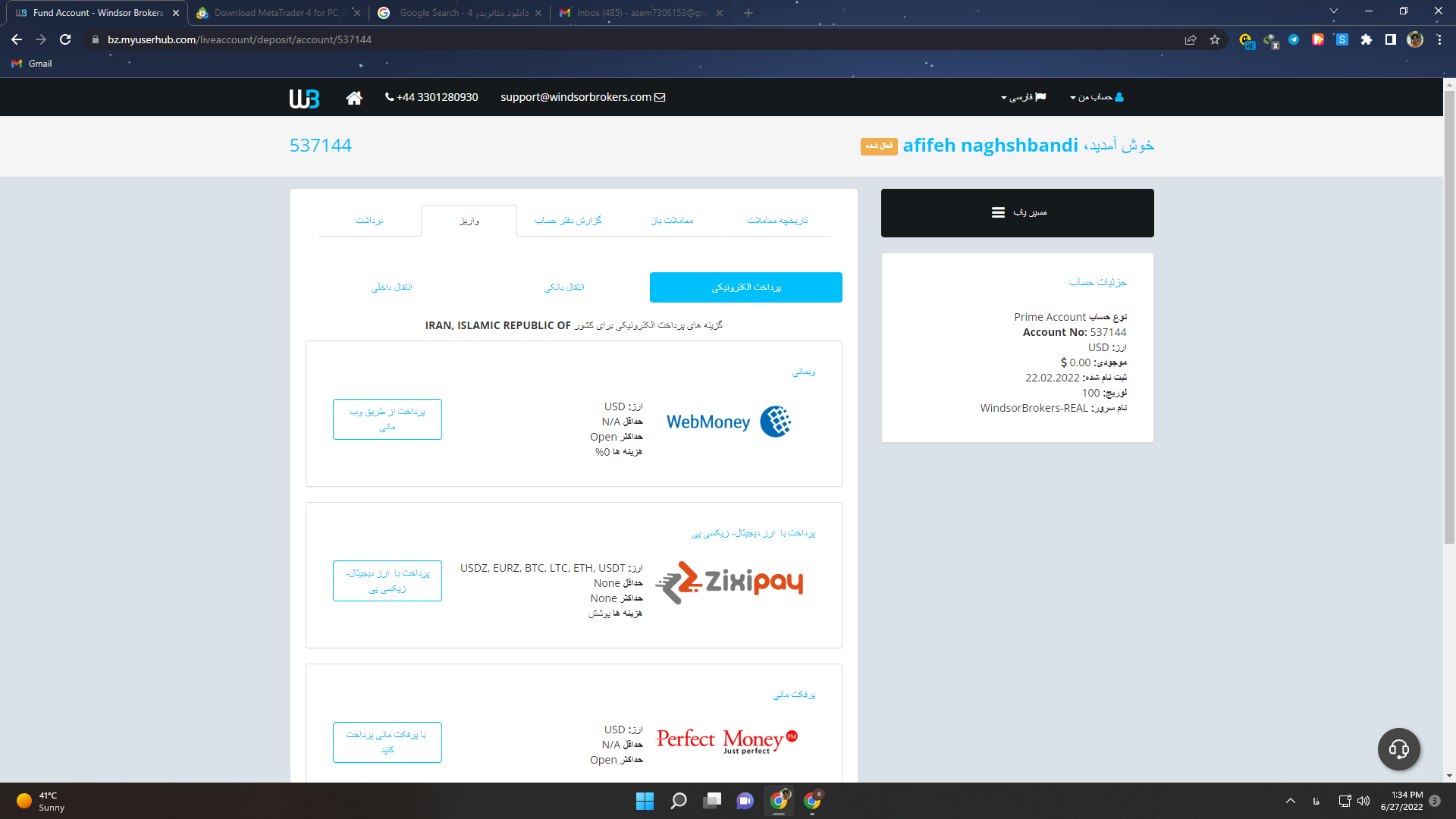The width and height of the screenshot is (1456, 819).
Task: Click the فعال شده status badge
Action: 879,146
